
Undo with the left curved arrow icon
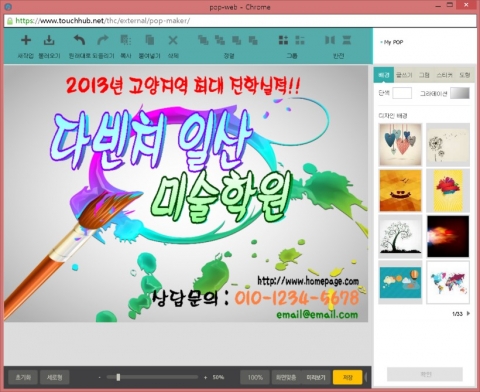click(x=79, y=40)
